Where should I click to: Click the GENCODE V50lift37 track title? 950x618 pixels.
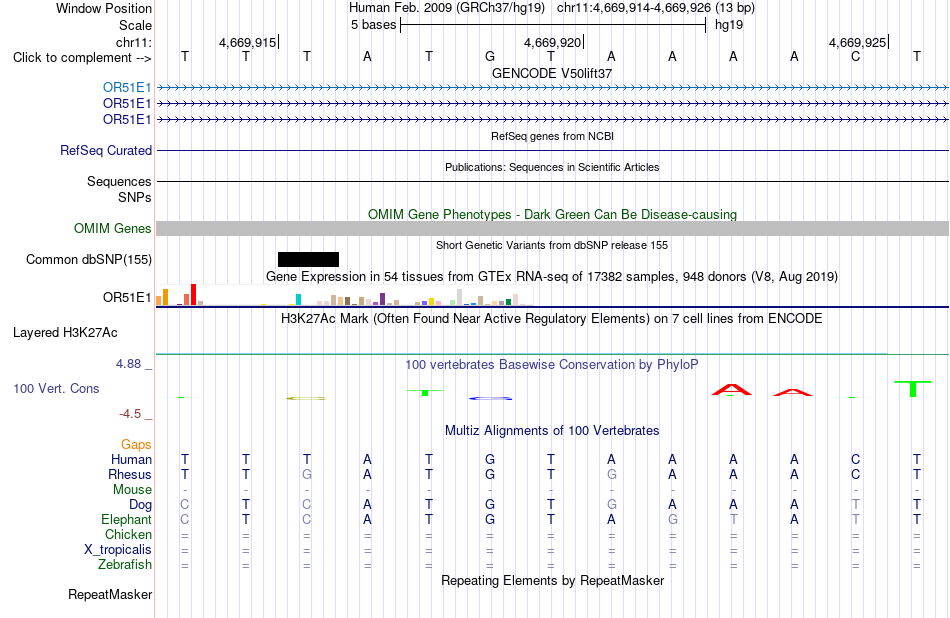click(552, 73)
